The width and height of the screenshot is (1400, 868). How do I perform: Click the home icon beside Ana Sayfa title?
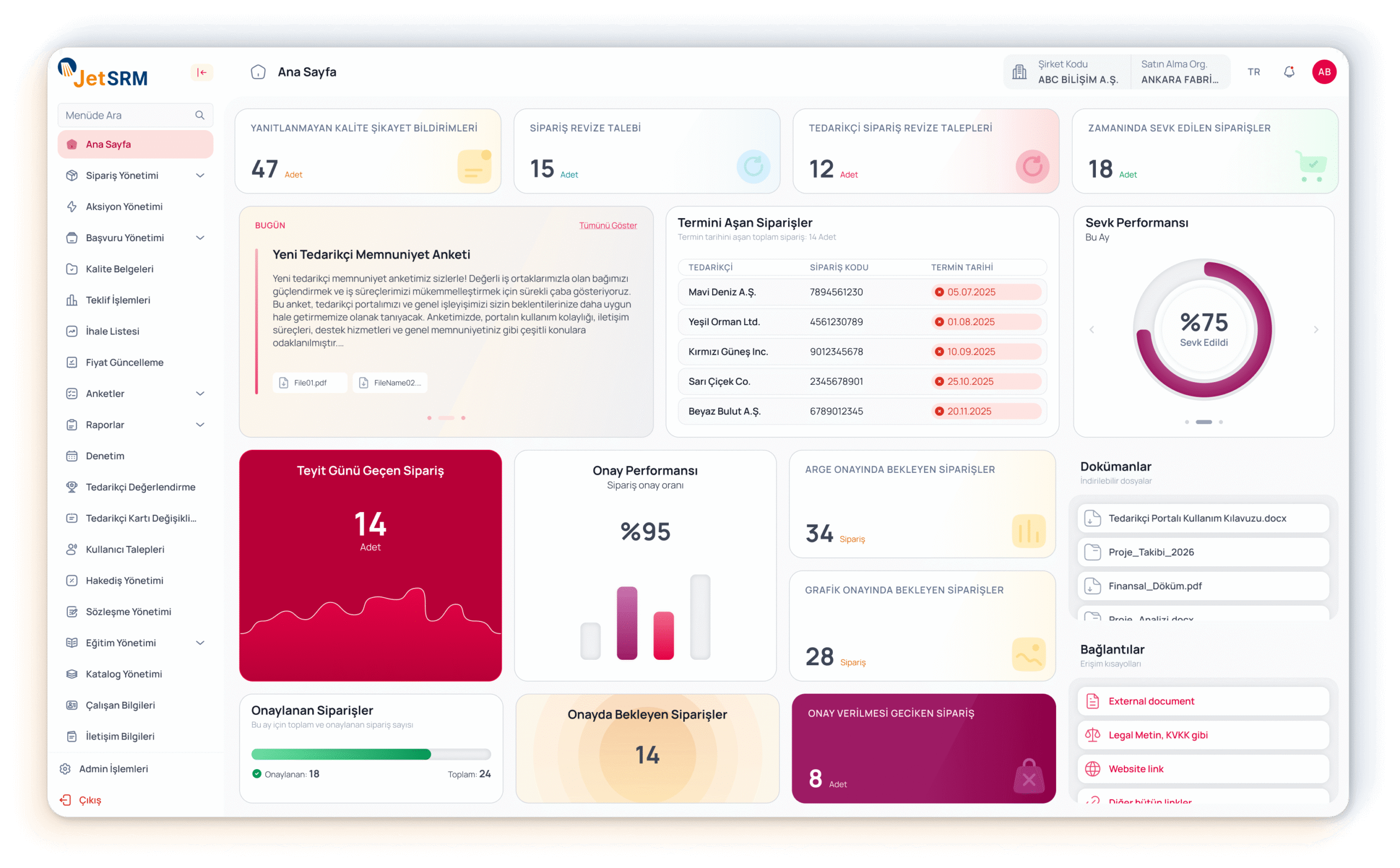click(x=259, y=72)
